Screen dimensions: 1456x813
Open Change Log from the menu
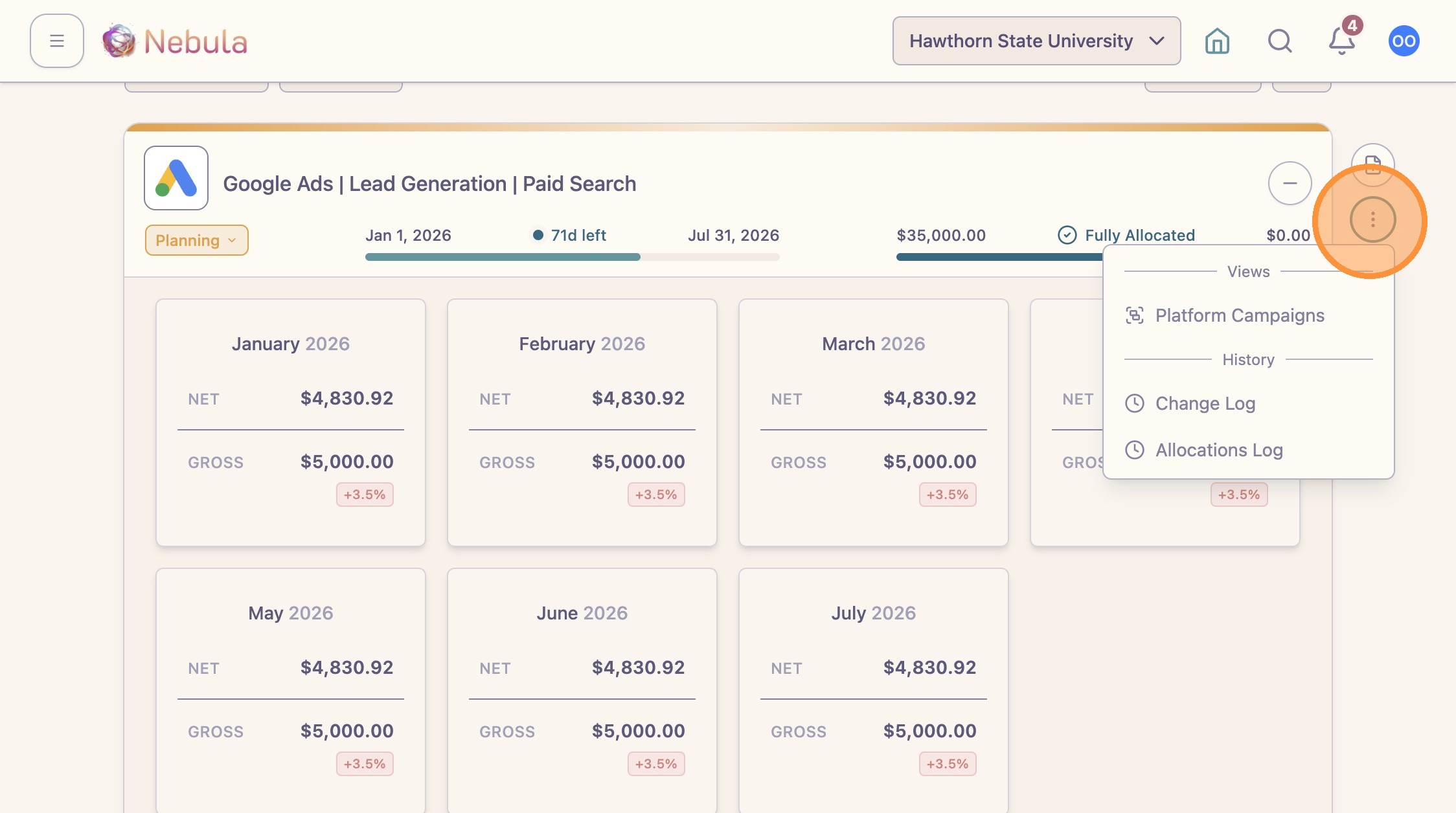[1248, 403]
